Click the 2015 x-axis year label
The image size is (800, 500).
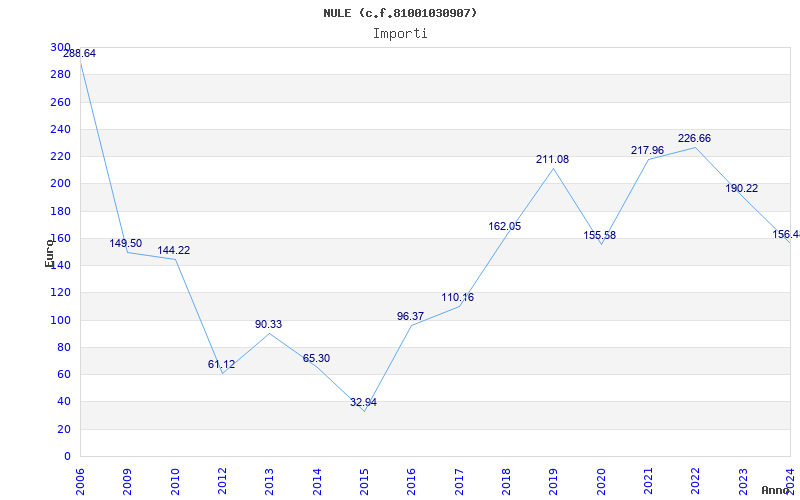[364, 482]
